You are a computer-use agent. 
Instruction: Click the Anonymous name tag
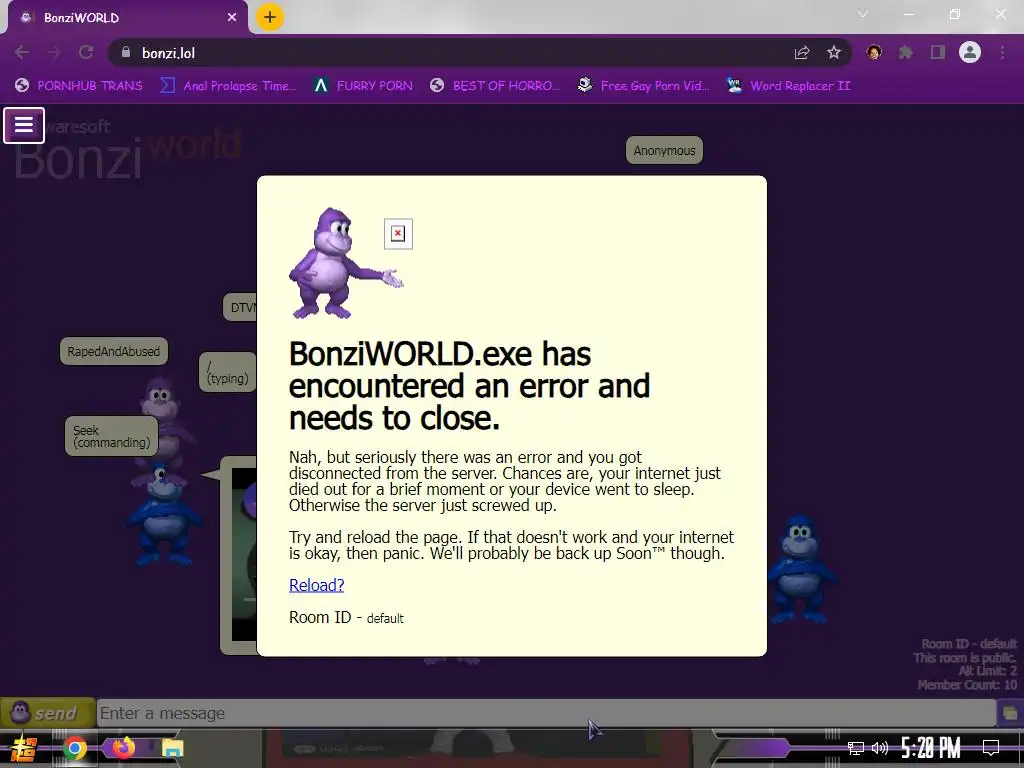(x=664, y=150)
